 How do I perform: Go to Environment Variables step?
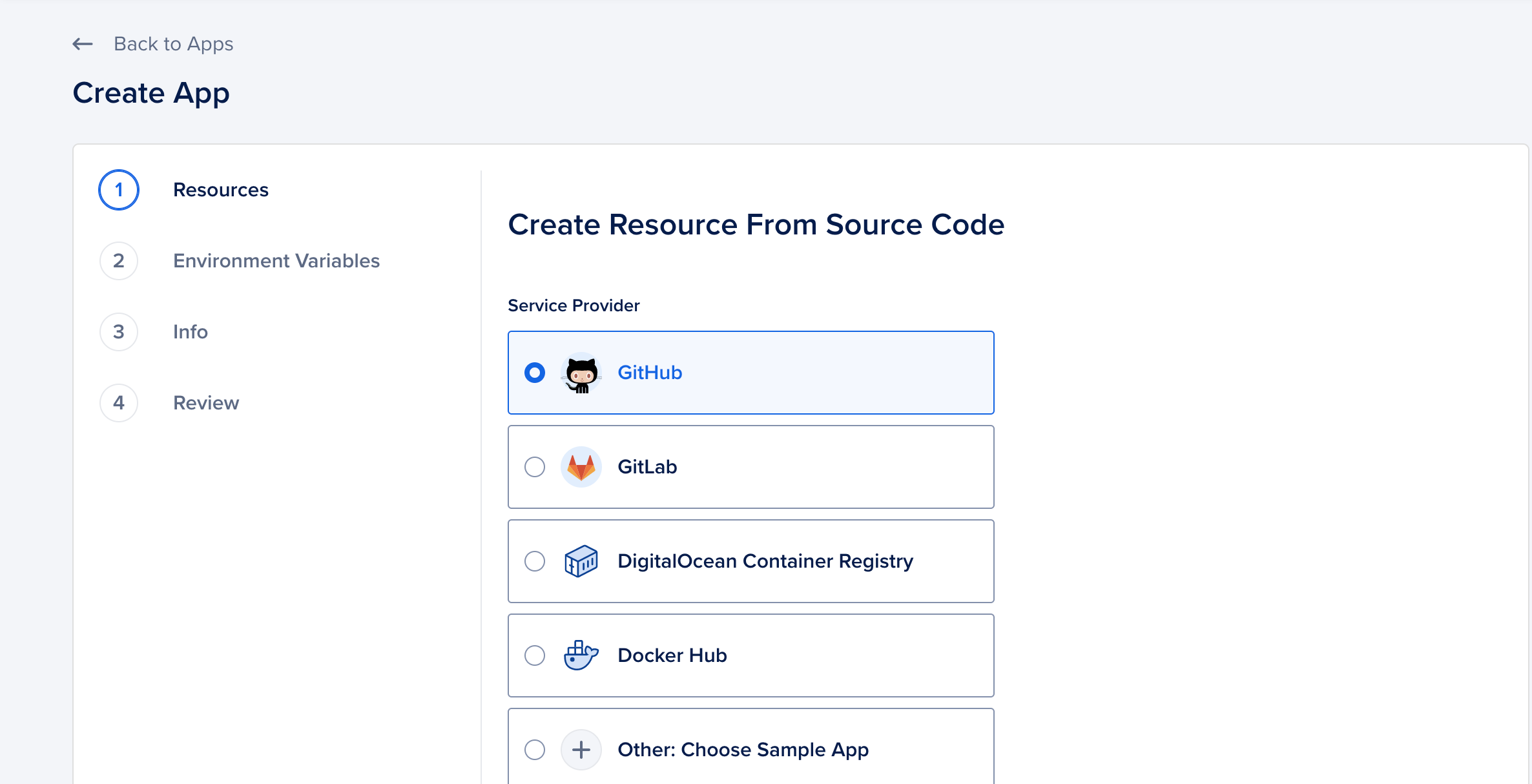pos(276,261)
